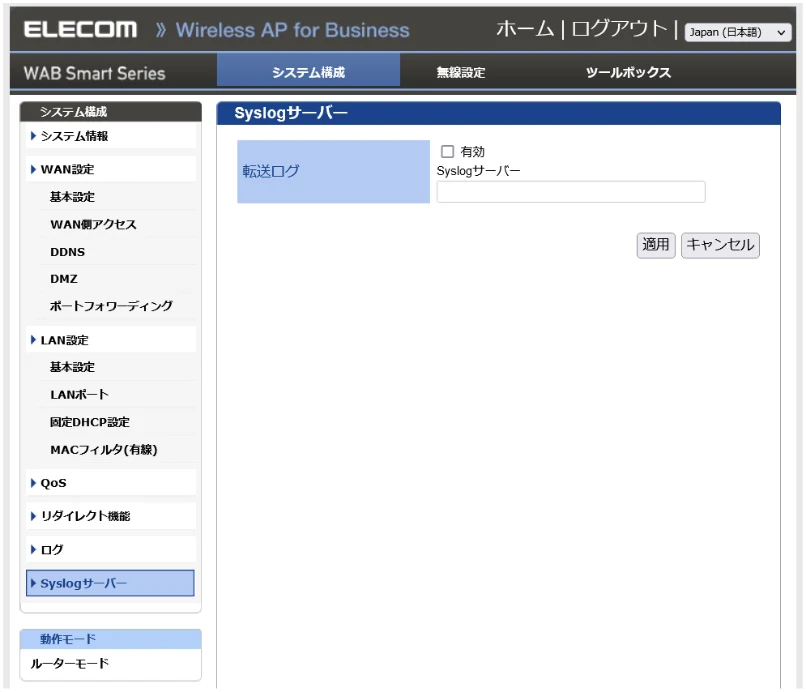Click the 適用 button
Image resolution: width=806 pixels, height=692 pixels.
click(655, 245)
